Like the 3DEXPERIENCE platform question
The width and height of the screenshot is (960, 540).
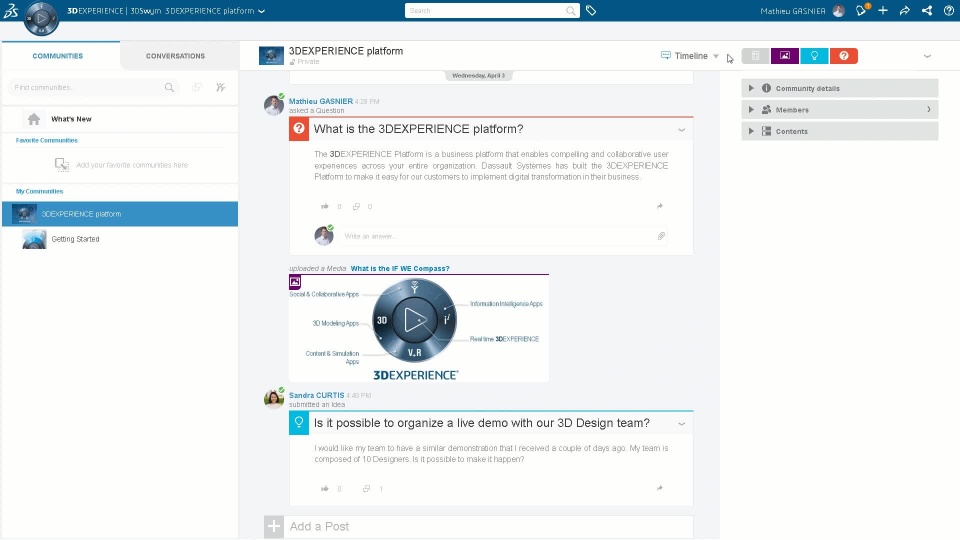coord(325,206)
